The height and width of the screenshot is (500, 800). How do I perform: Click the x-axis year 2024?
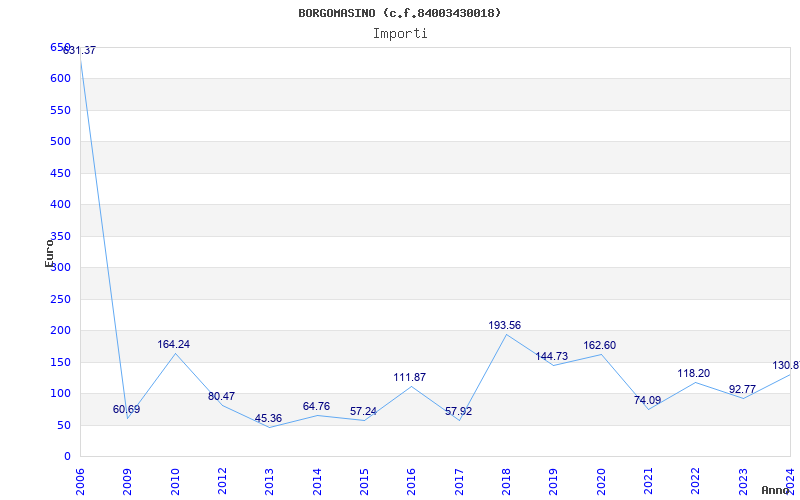(790, 482)
